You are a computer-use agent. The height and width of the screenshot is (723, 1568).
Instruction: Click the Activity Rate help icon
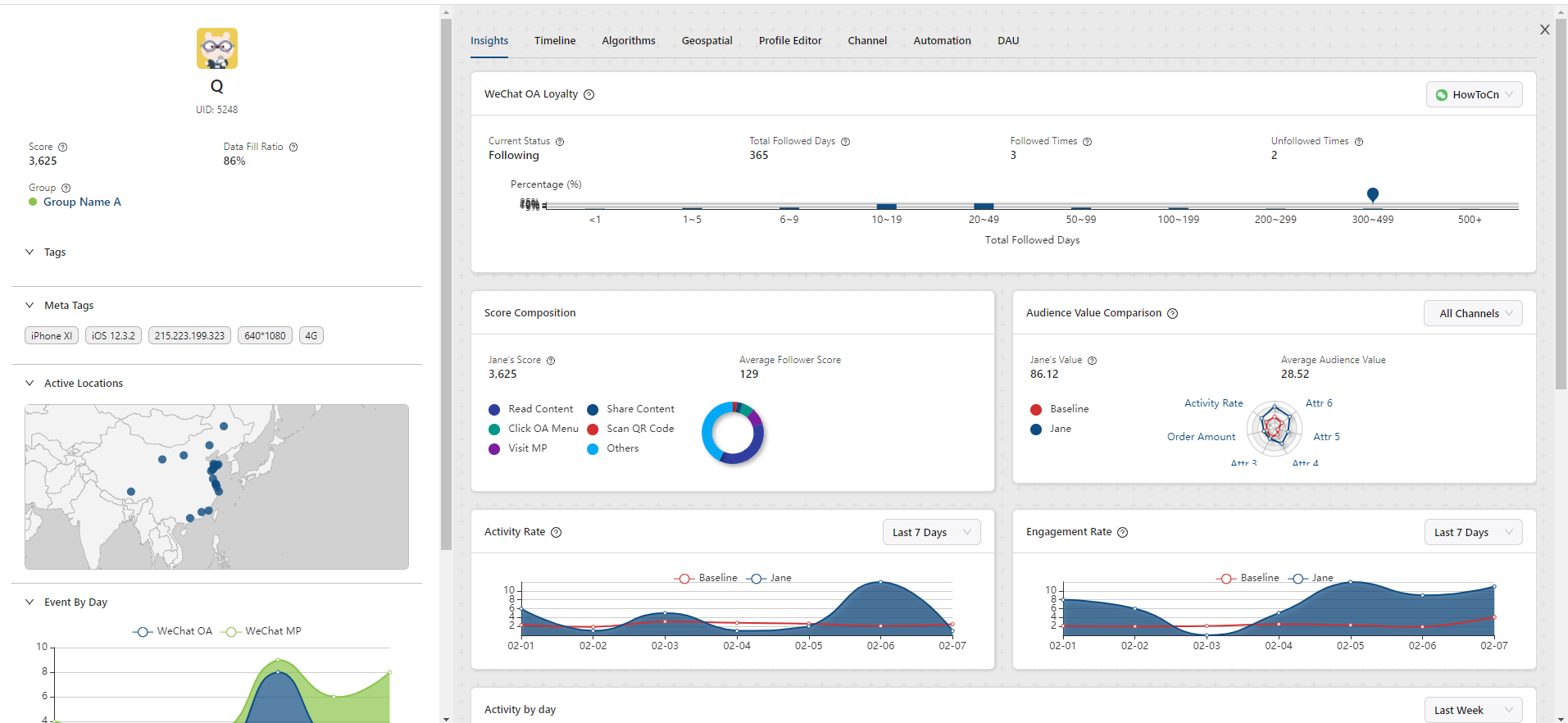point(556,532)
